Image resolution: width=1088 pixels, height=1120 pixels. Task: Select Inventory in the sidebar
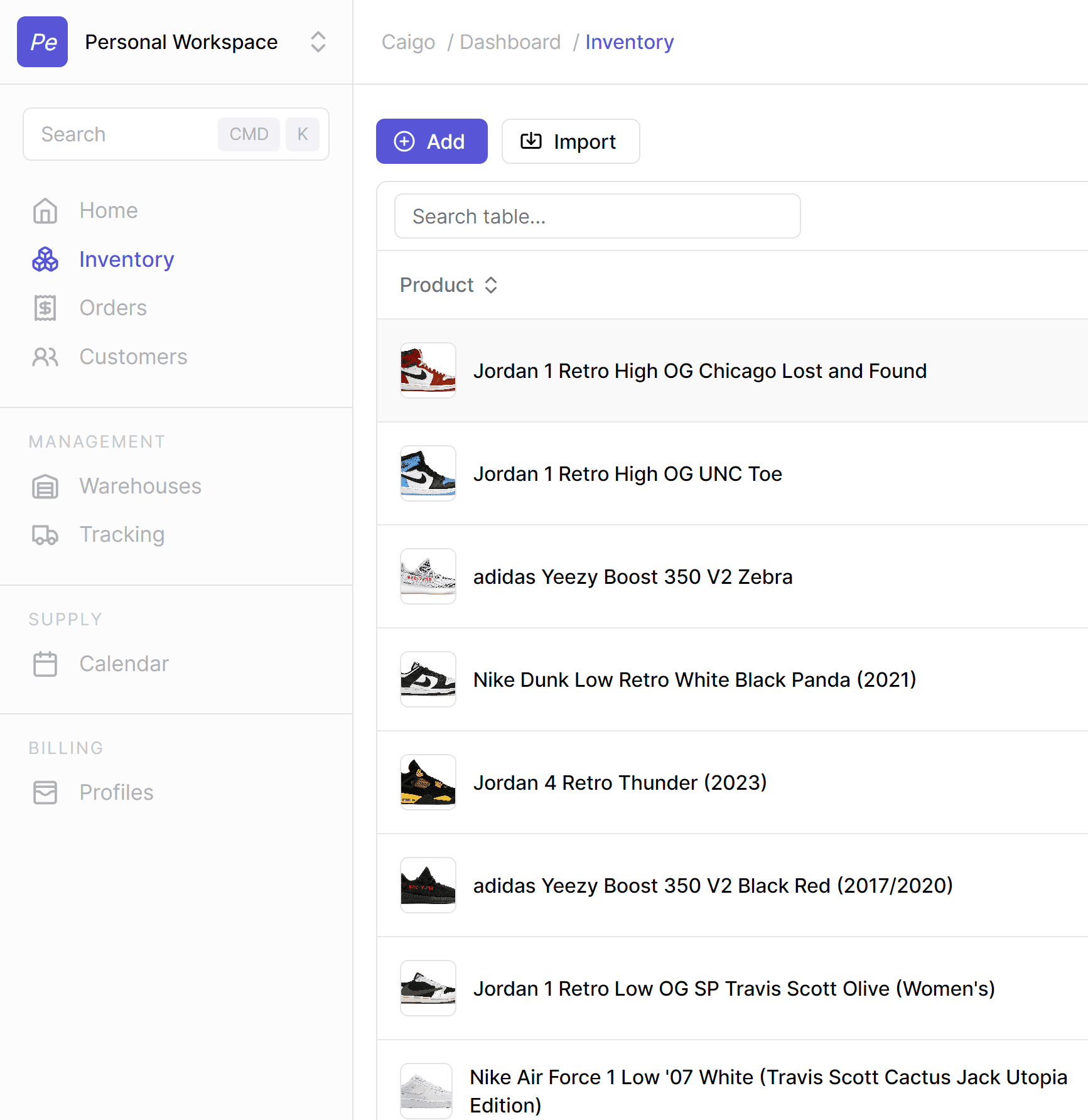tap(127, 259)
